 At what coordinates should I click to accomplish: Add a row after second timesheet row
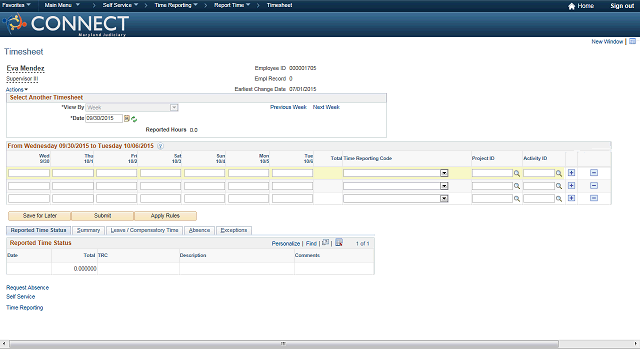[x=571, y=186]
